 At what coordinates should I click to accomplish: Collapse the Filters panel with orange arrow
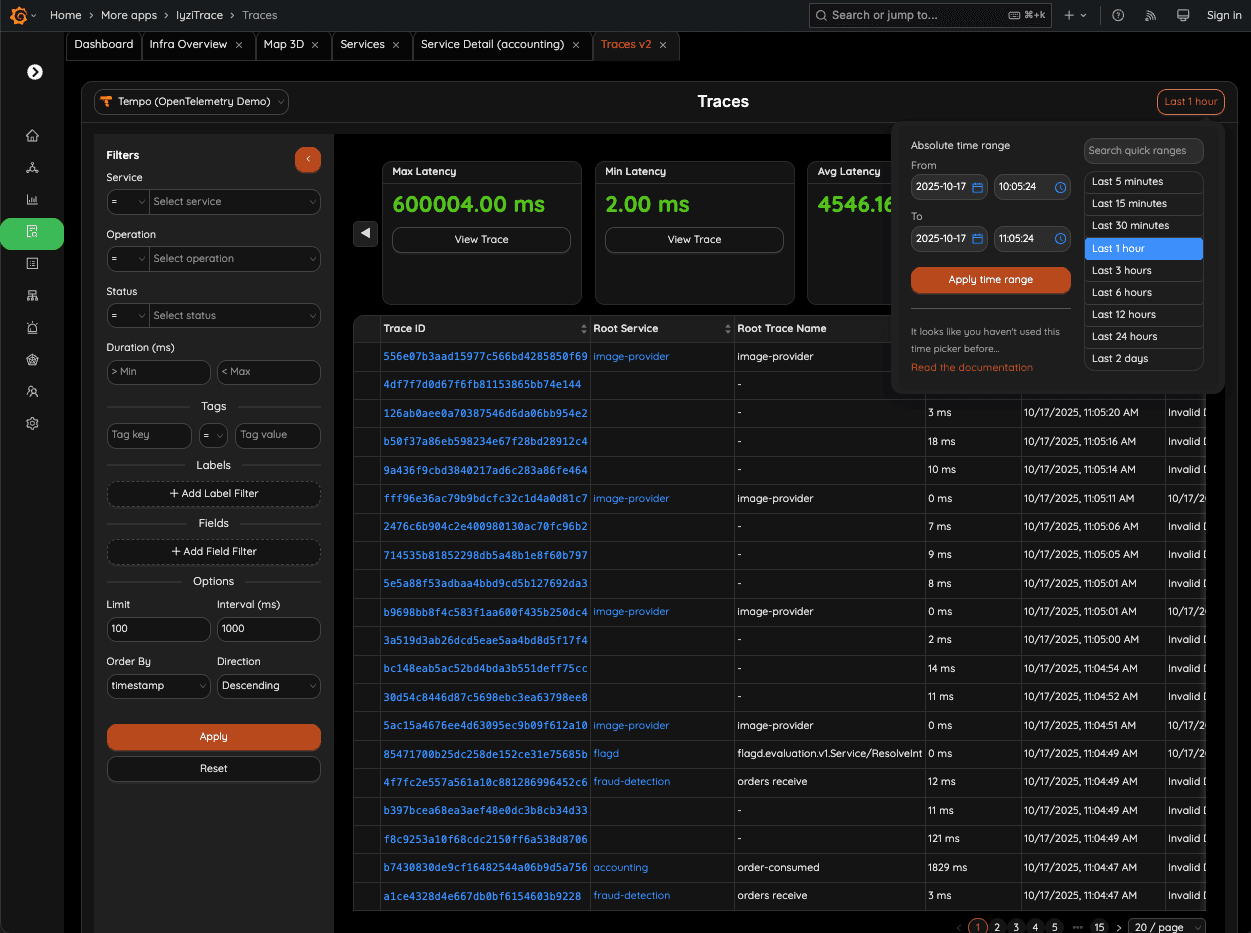click(x=307, y=159)
